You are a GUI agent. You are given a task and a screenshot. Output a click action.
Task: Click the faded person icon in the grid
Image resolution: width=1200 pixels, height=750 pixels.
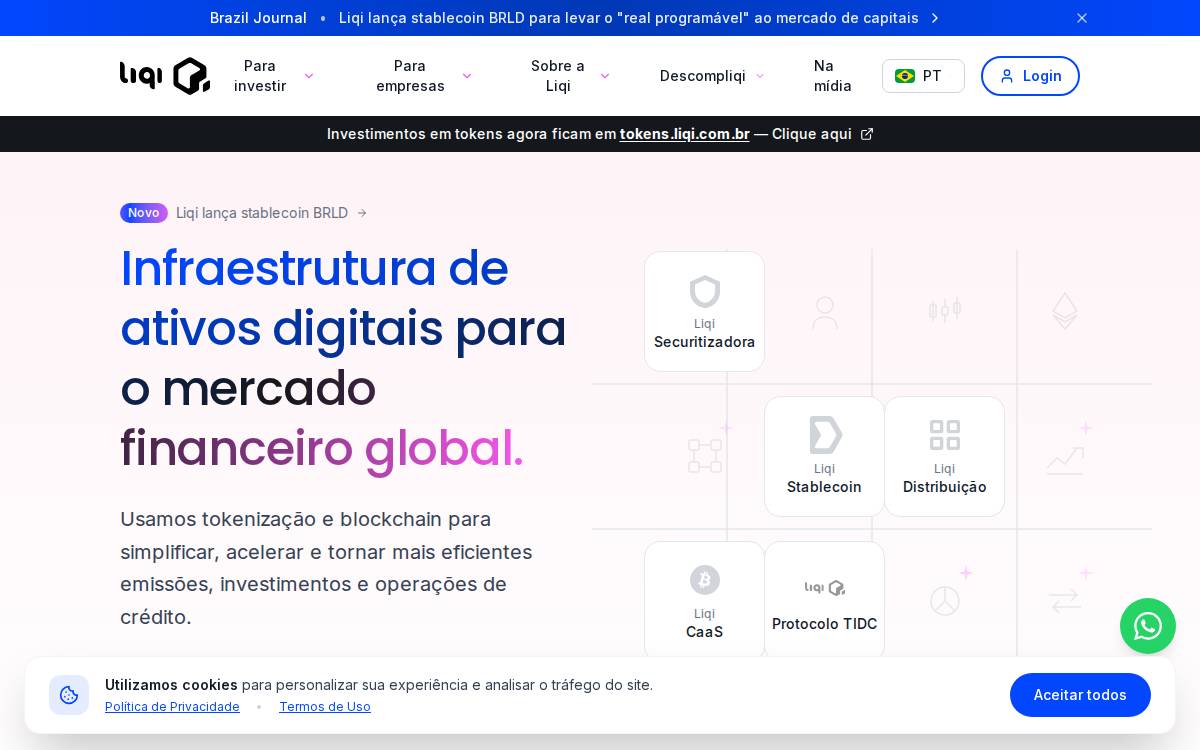825,312
